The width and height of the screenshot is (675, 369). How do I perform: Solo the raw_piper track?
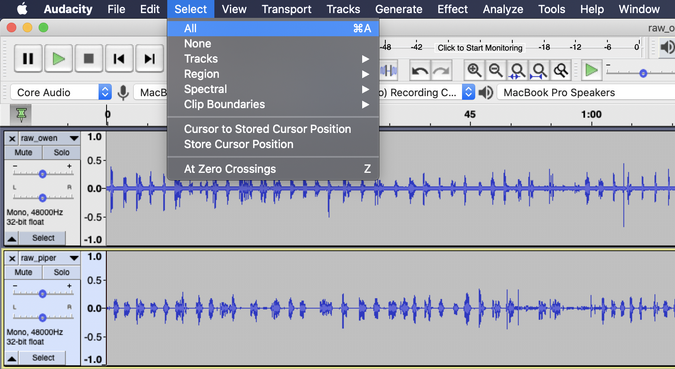coord(62,272)
